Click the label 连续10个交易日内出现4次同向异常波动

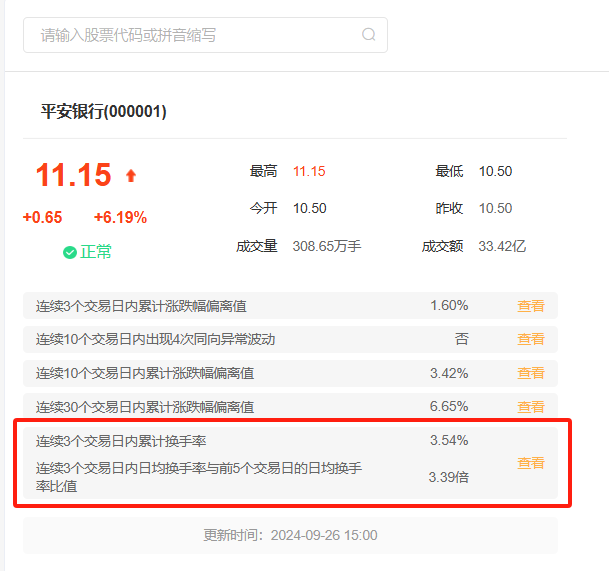click(x=155, y=339)
